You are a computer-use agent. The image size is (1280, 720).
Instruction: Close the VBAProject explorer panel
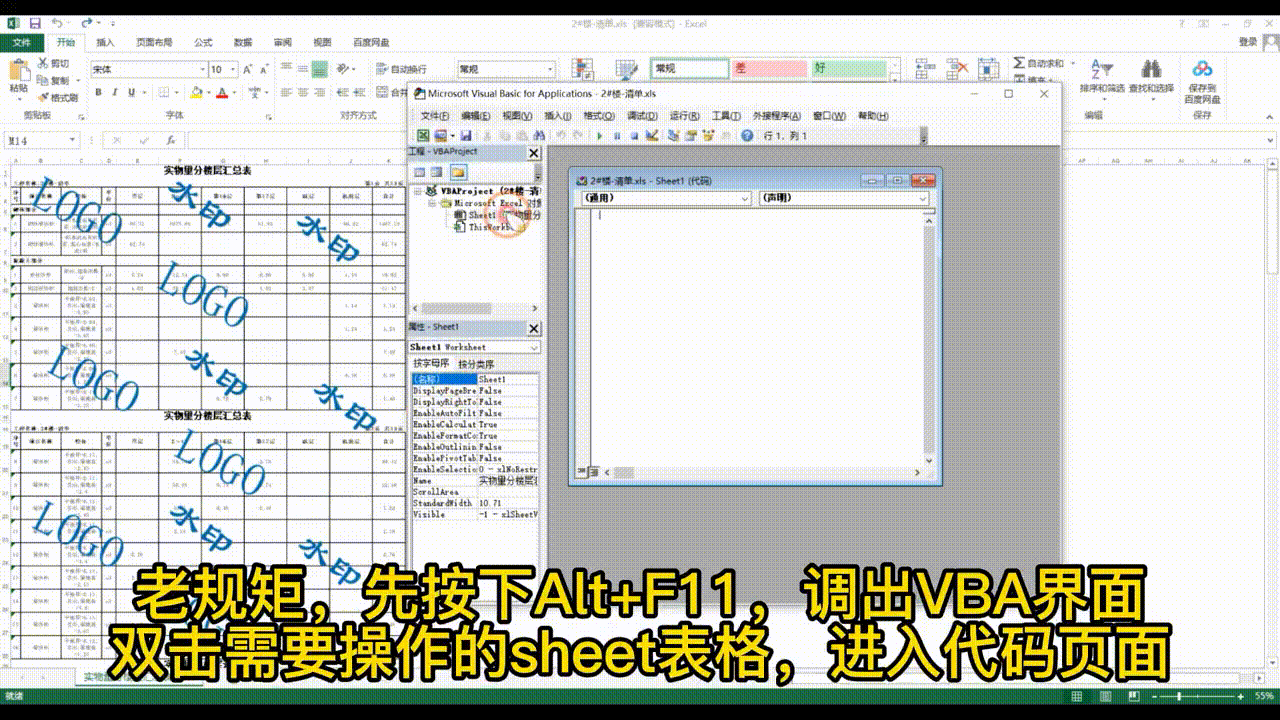click(x=533, y=153)
